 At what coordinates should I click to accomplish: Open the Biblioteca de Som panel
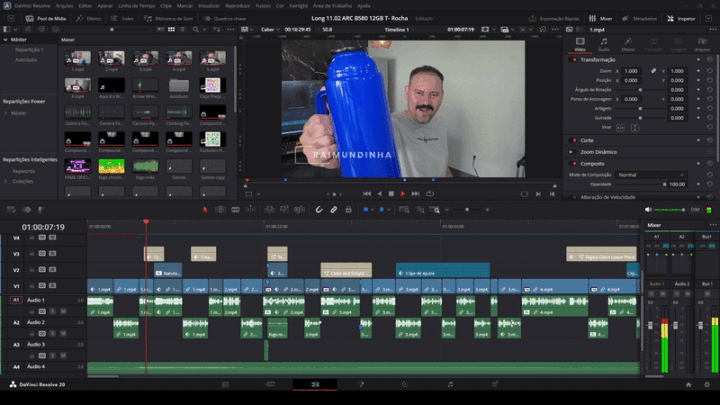tap(170, 18)
